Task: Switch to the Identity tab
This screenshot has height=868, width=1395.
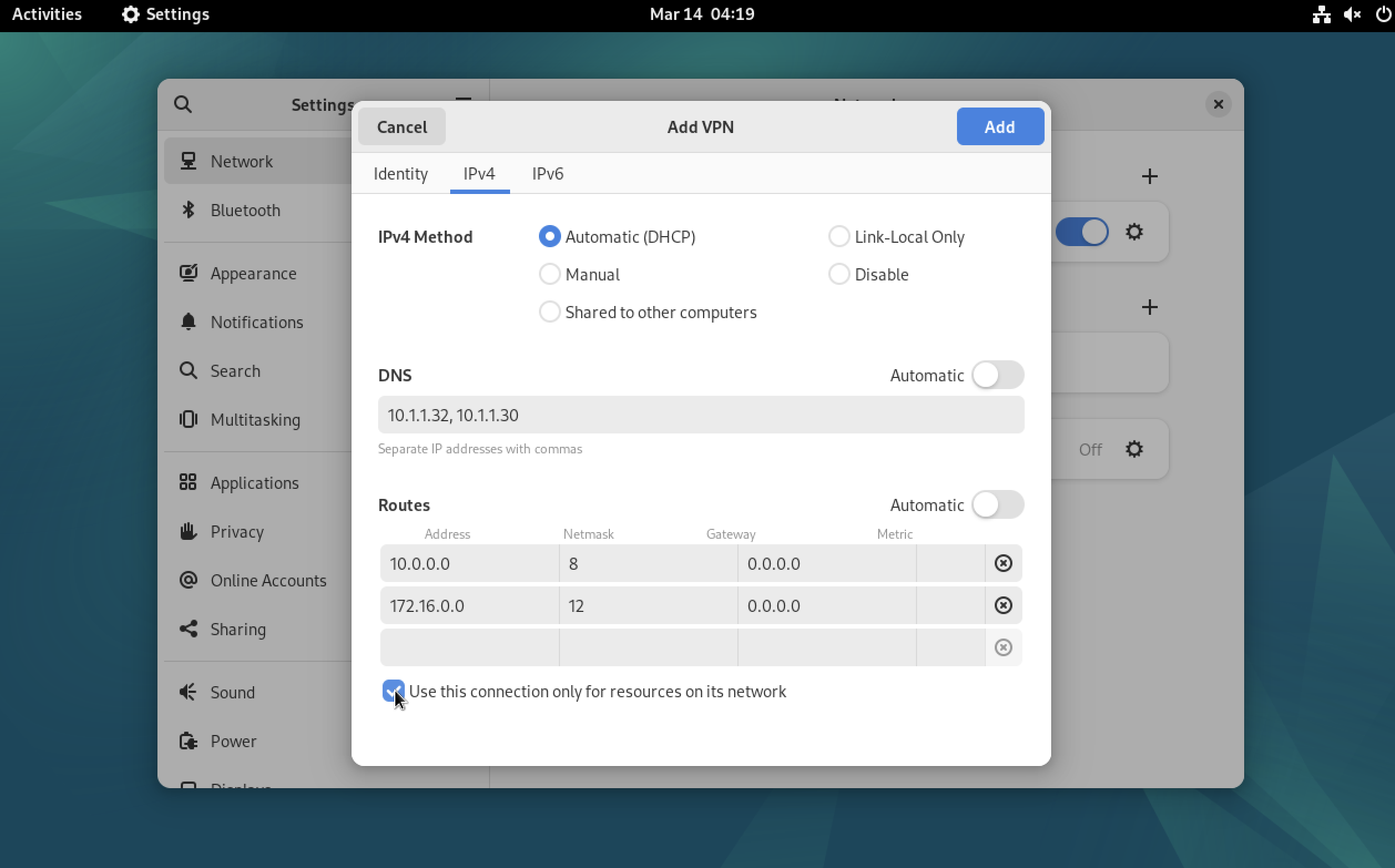Action: coord(401,174)
